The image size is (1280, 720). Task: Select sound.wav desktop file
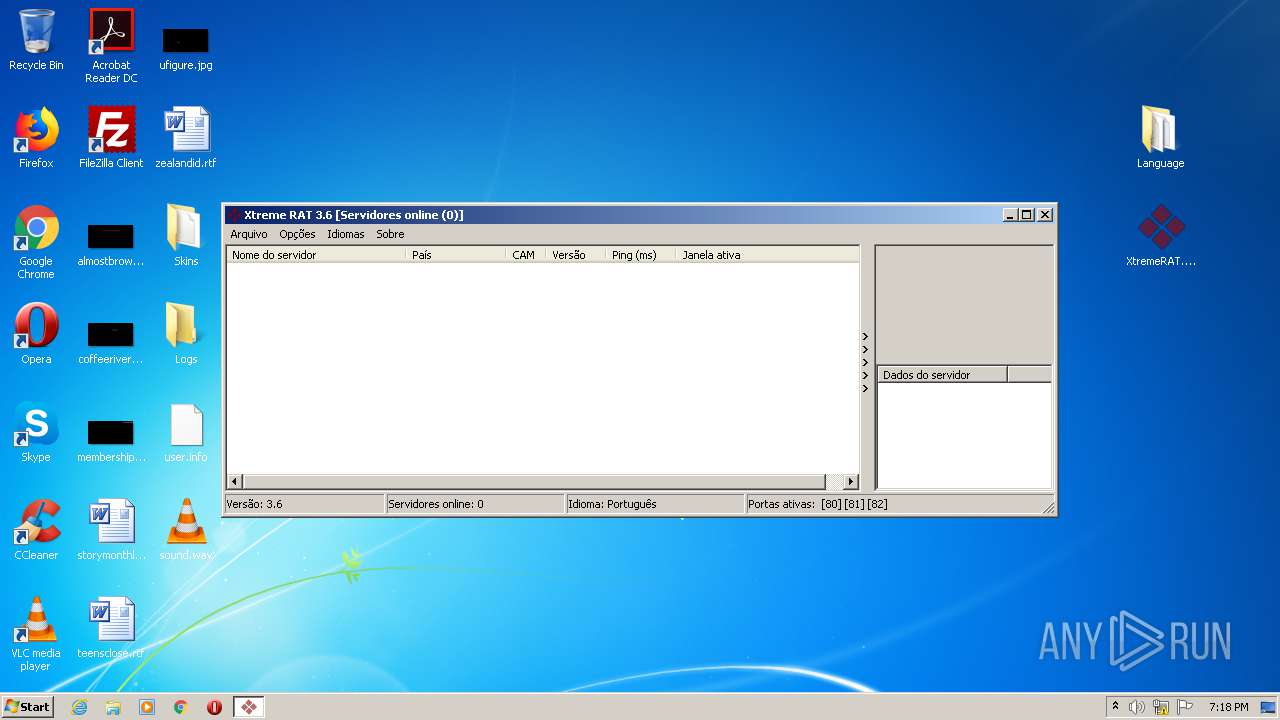(x=186, y=530)
